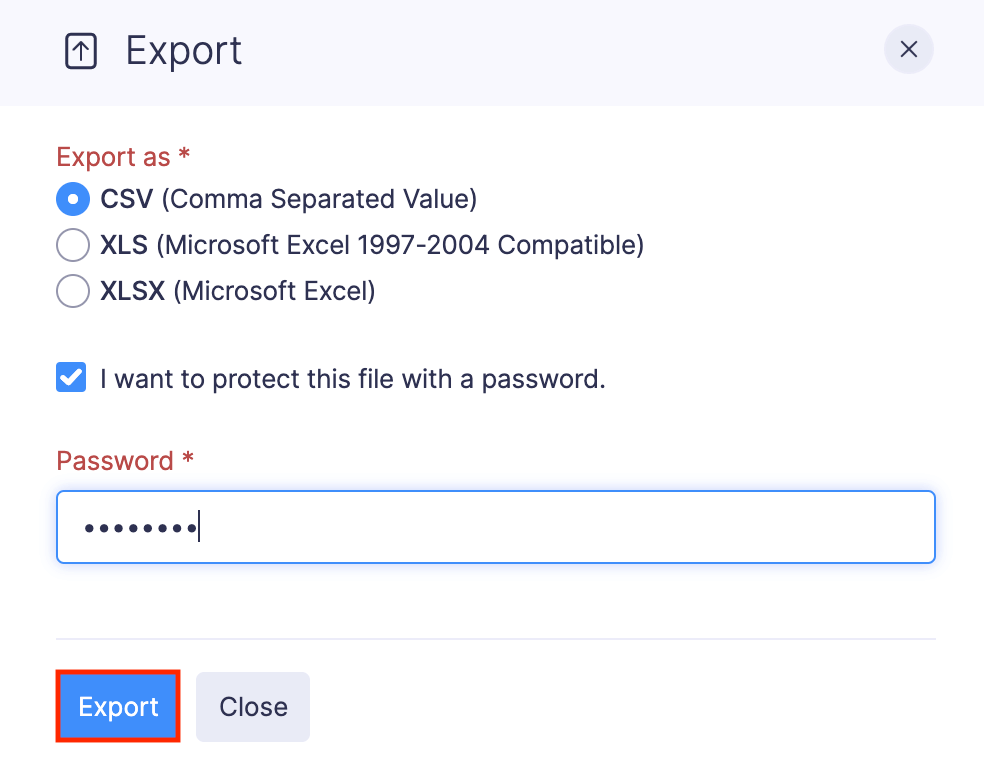Select the XLS (Microsoft Excel 1997-2004 Compatible) option

point(72,245)
